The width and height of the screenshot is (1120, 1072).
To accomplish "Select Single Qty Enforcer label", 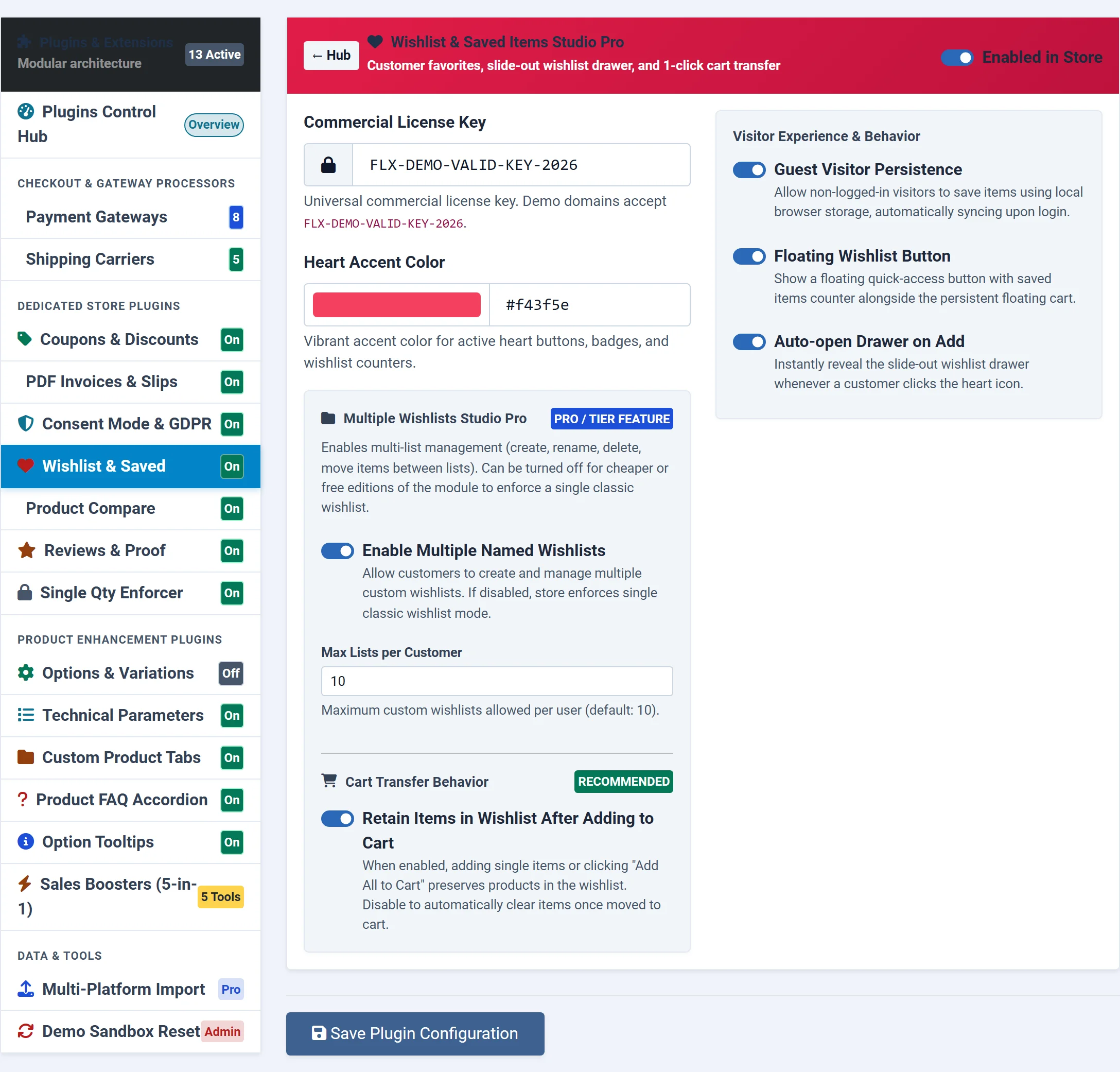I will coord(111,593).
